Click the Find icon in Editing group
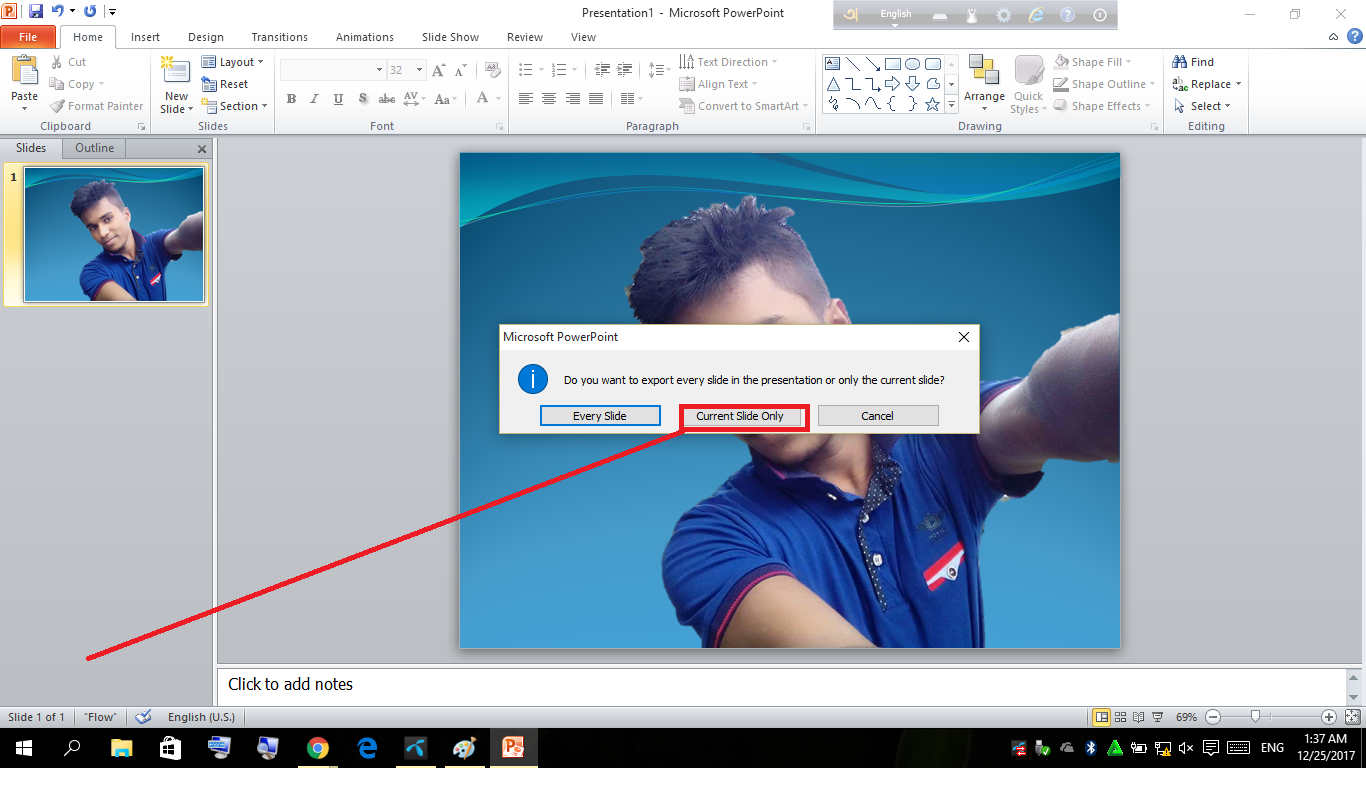The height and width of the screenshot is (795, 1366). coord(1181,62)
